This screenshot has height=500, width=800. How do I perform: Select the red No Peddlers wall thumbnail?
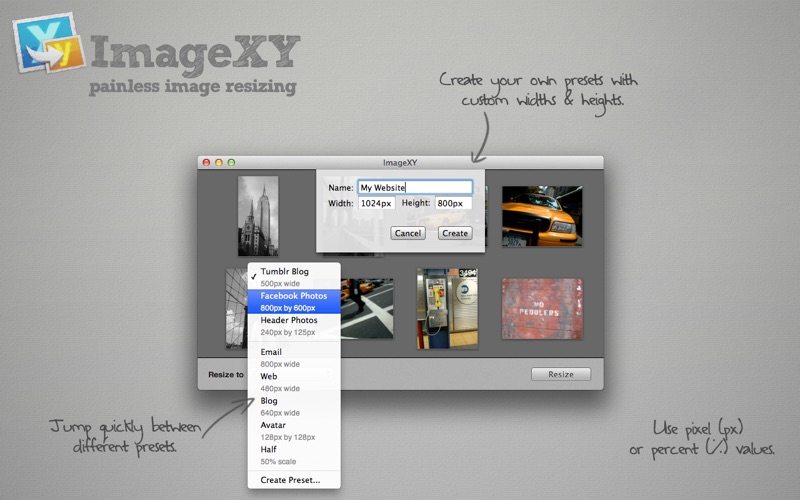click(542, 309)
